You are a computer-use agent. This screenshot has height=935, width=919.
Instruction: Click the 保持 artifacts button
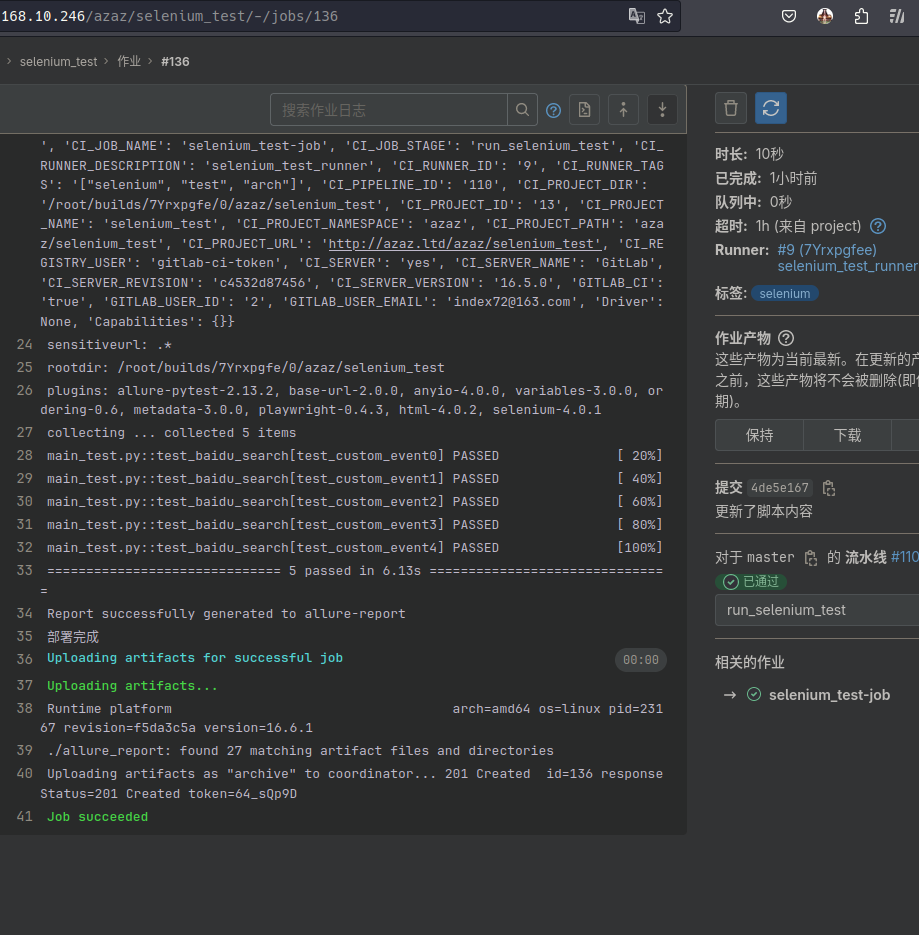tap(759, 435)
